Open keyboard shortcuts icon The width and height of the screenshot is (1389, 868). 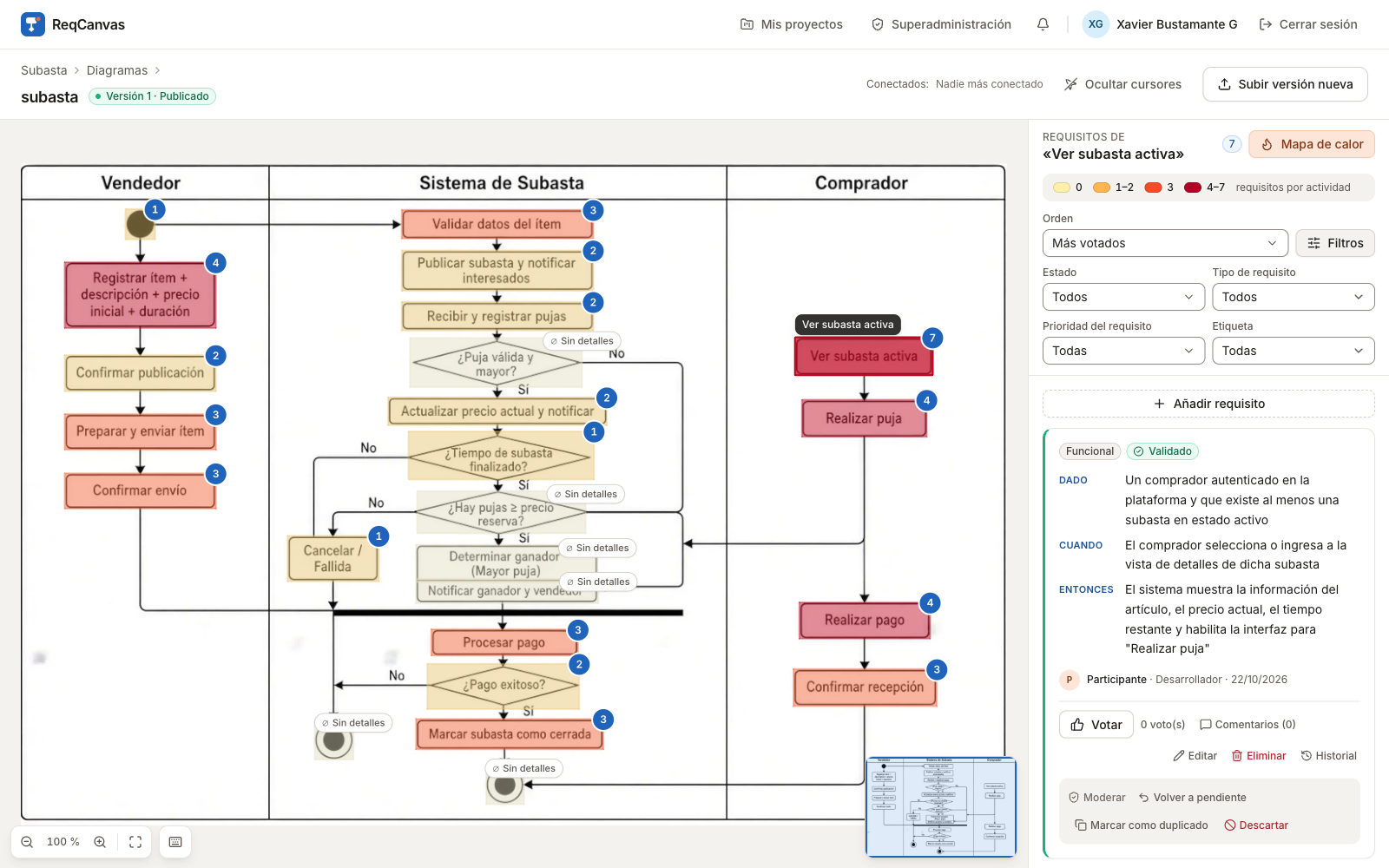click(x=175, y=842)
